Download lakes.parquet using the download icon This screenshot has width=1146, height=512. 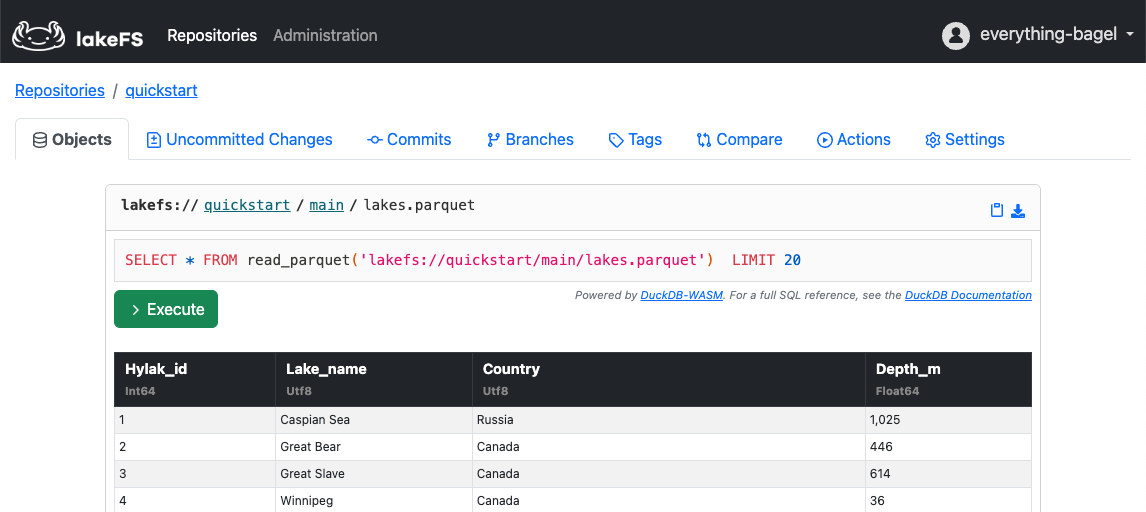1018,210
